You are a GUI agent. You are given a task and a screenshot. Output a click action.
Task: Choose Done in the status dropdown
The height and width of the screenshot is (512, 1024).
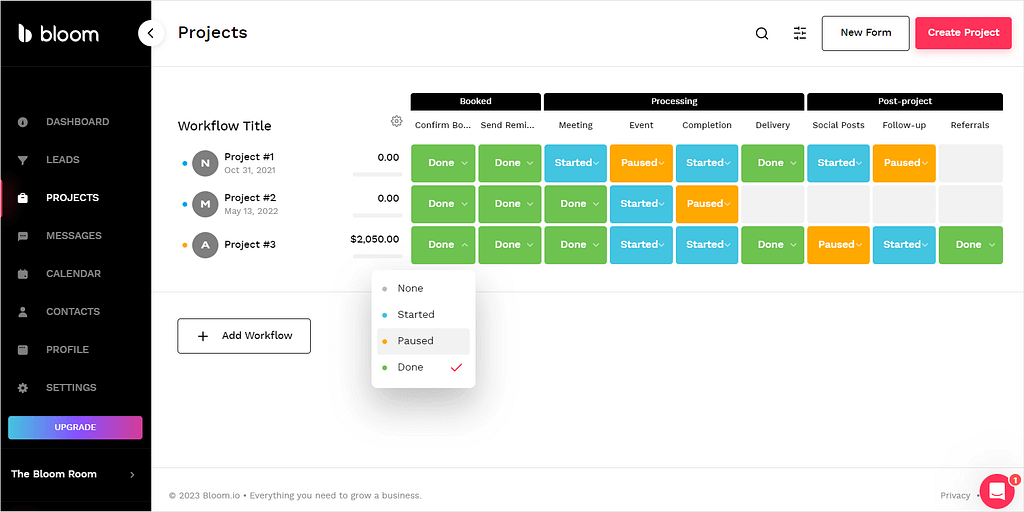point(423,367)
